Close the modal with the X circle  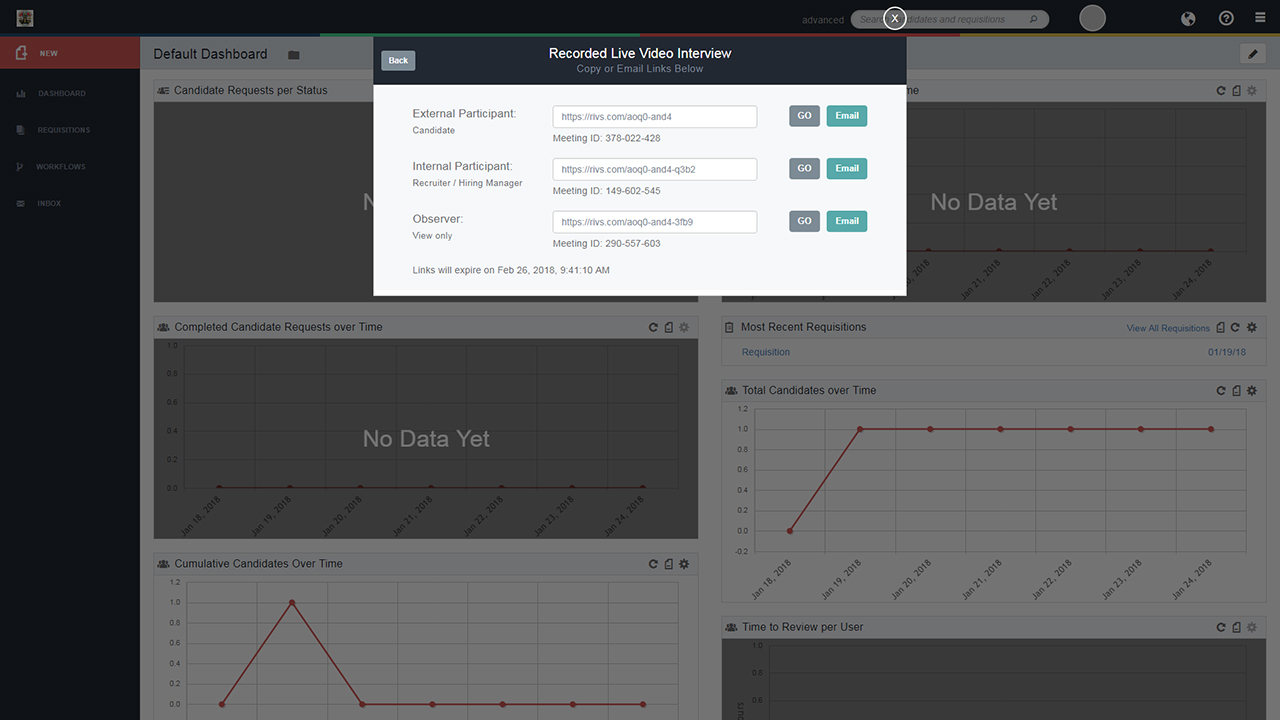[x=895, y=18]
